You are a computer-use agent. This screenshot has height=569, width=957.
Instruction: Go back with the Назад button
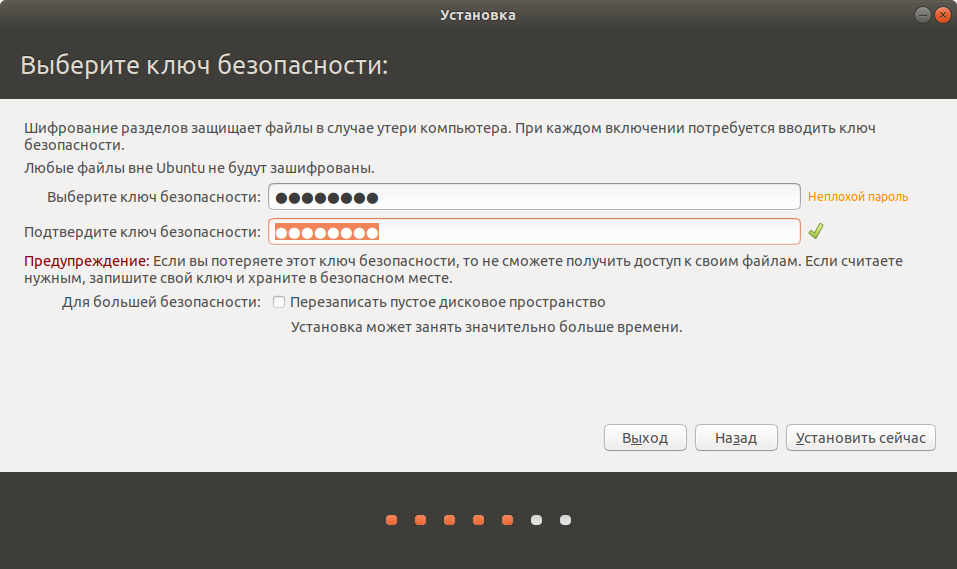[735, 438]
